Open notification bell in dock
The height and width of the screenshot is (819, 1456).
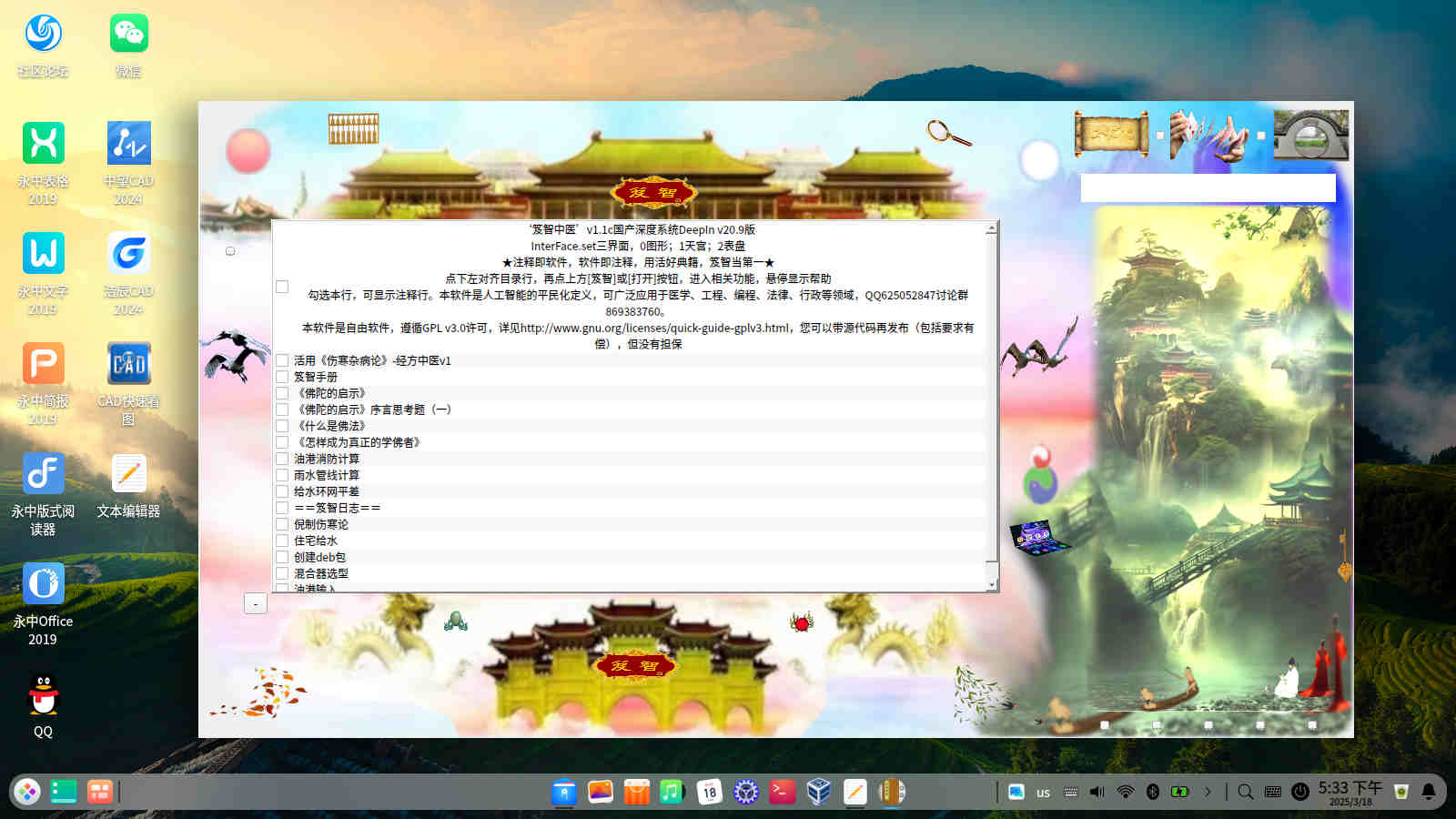coord(1429,792)
